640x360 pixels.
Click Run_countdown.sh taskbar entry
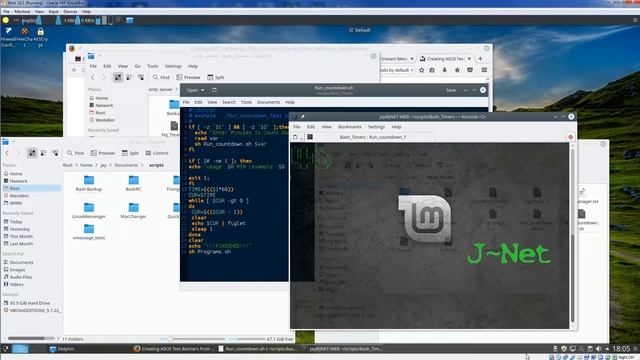pos(258,349)
